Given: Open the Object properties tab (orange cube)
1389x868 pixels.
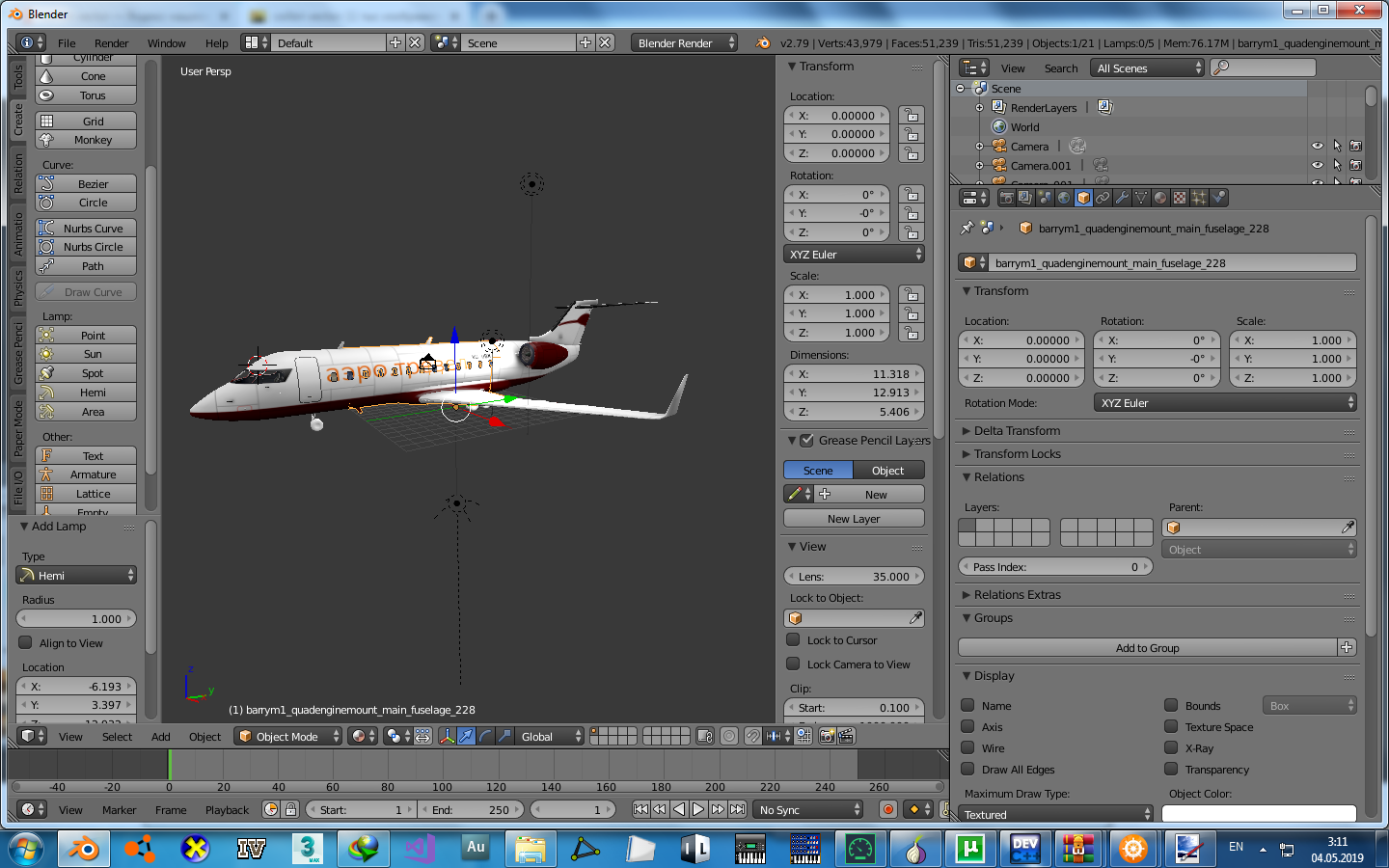Looking at the screenshot, I should click(x=1083, y=198).
